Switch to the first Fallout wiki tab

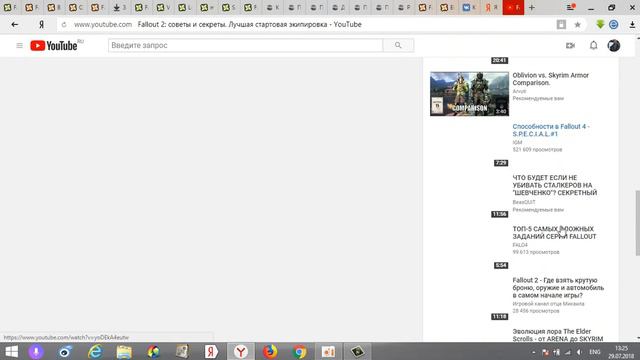(x=10, y=7)
